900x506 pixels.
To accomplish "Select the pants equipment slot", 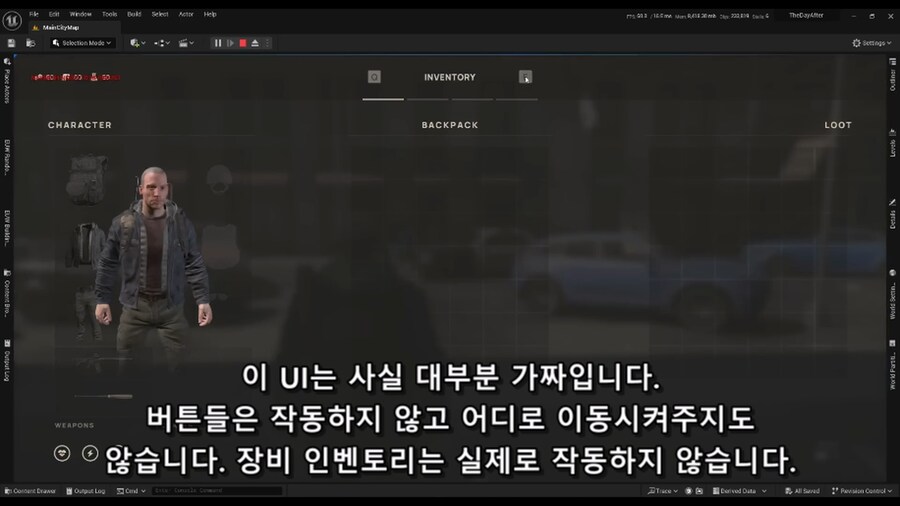I will (86, 313).
